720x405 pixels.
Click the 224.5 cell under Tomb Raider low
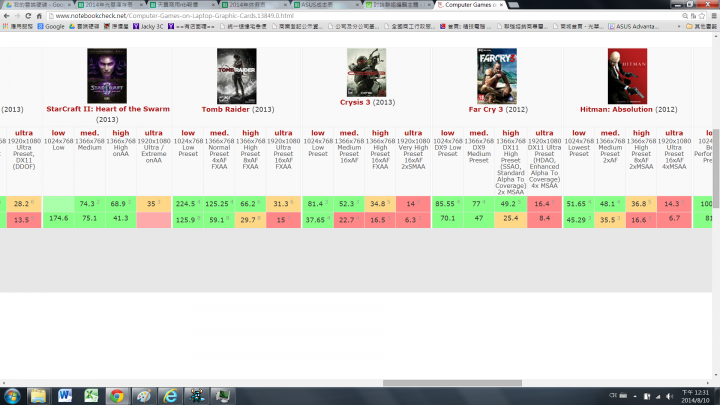(188, 203)
